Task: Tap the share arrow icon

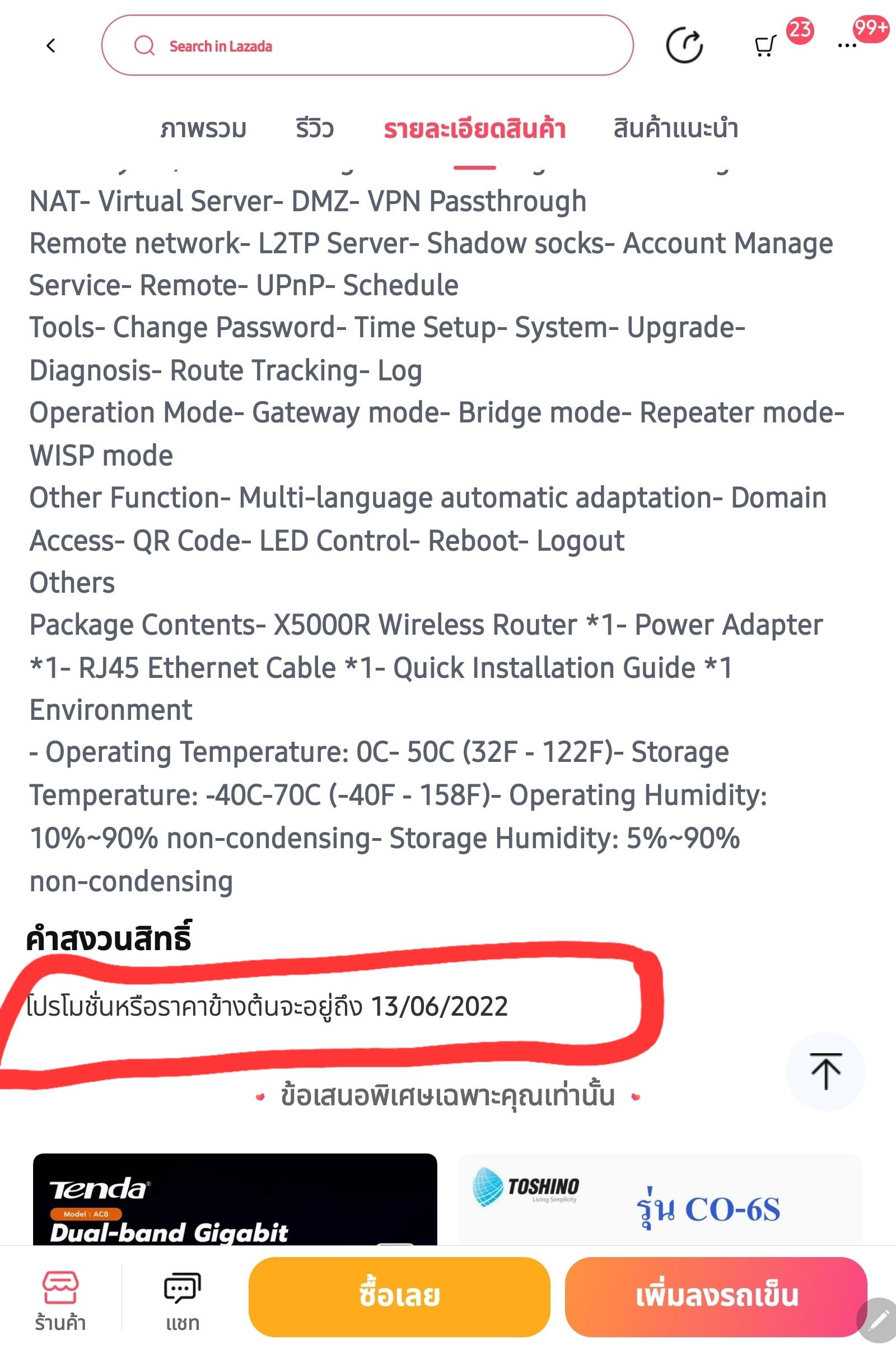Action: click(x=684, y=46)
